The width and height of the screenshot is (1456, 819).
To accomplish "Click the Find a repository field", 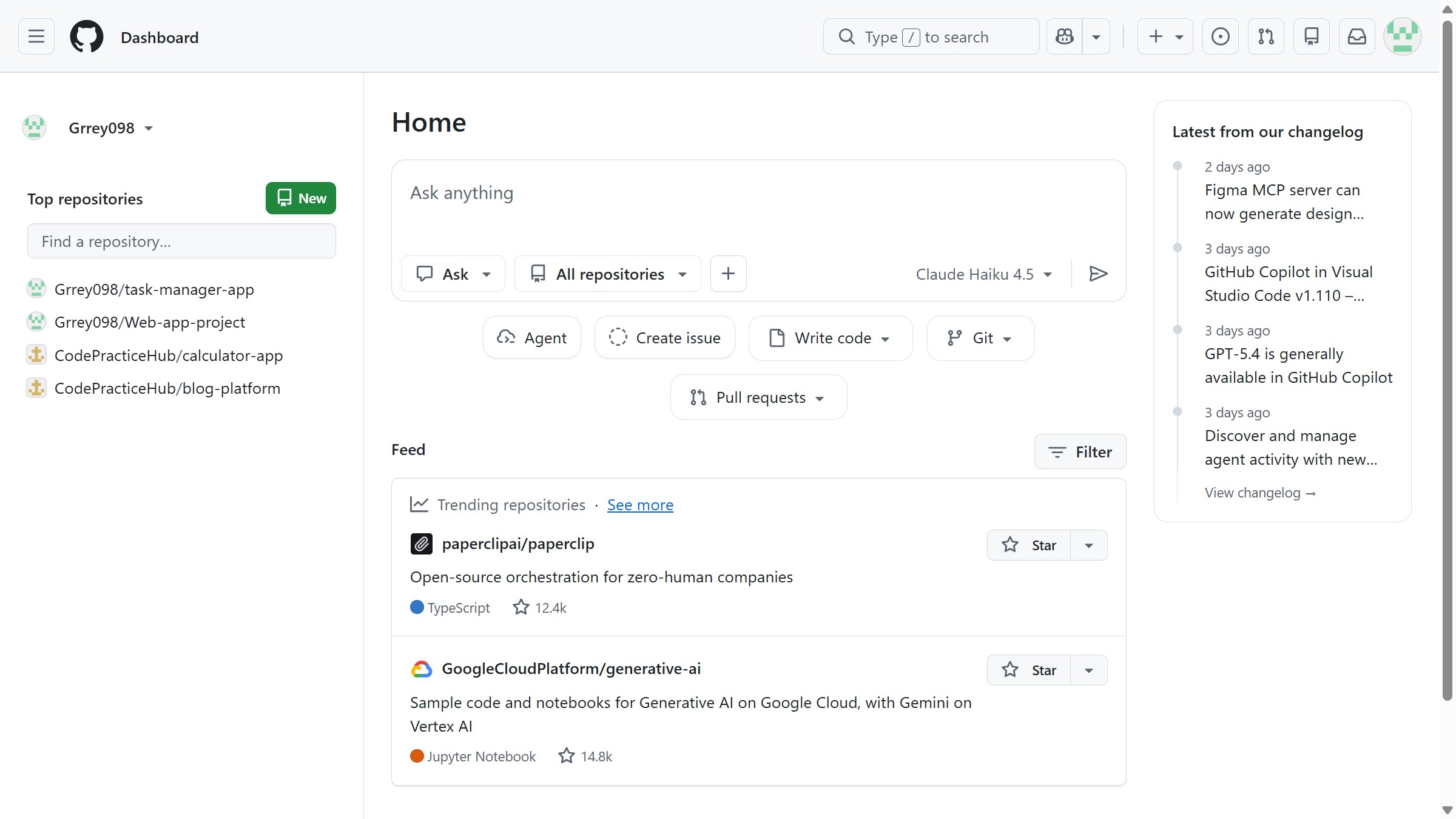I will point(181,241).
